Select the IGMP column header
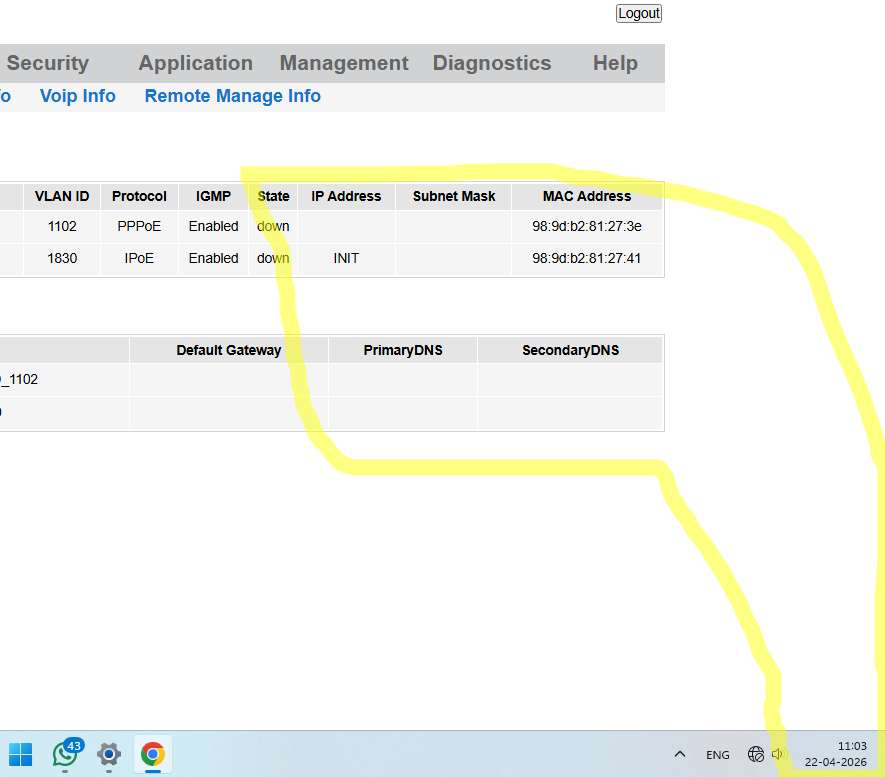The image size is (885, 777). pos(213,196)
